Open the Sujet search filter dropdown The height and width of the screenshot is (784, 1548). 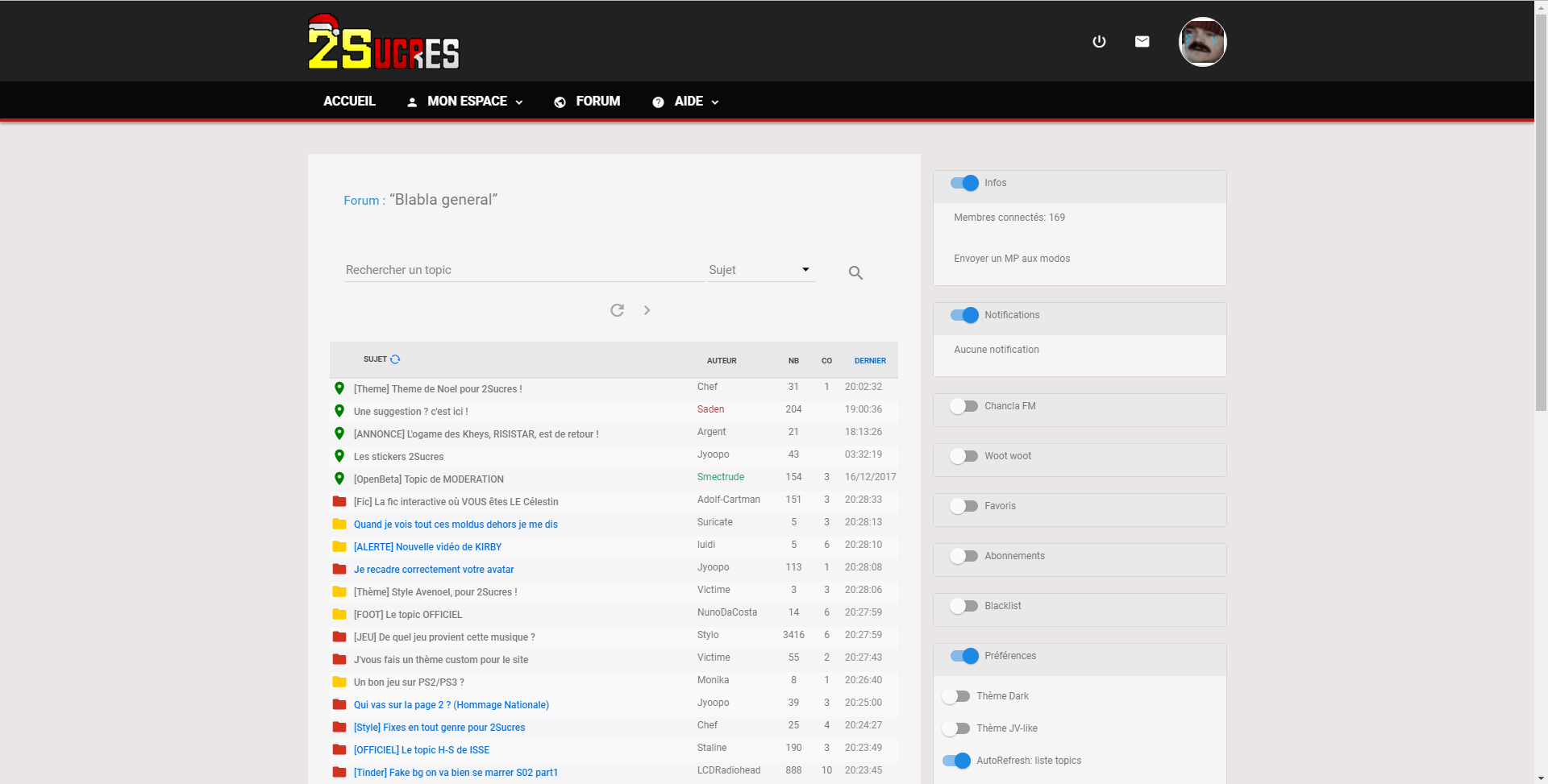coord(760,270)
